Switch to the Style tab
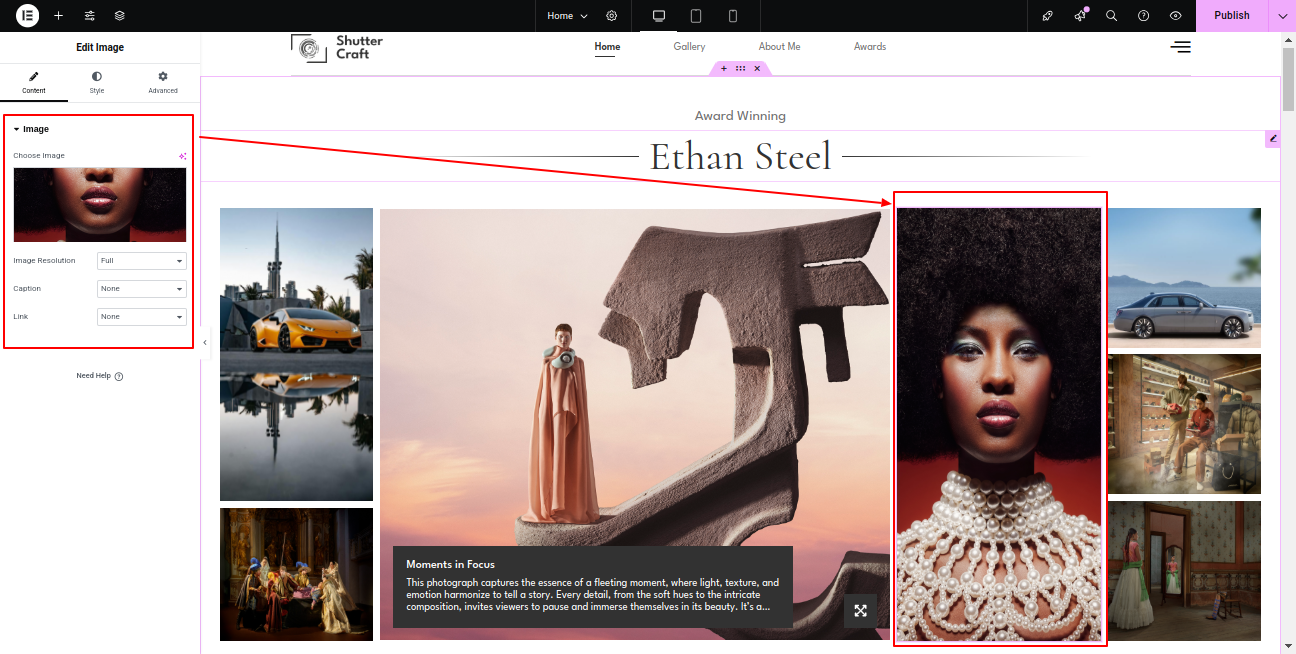The width and height of the screenshot is (1296, 654). point(97,82)
